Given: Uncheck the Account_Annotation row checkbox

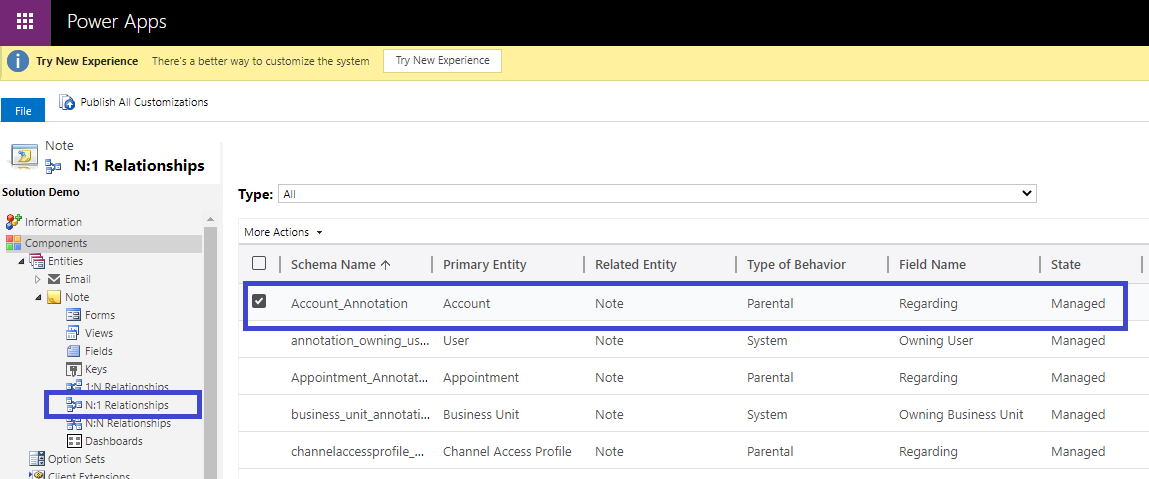Looking at the screenshot, I should (x=259, y=301).
